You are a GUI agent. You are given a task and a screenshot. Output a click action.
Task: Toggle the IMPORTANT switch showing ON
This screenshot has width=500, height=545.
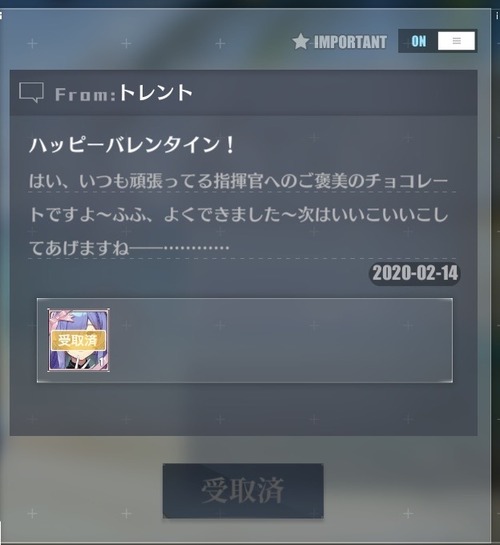(x=437, y=41)
